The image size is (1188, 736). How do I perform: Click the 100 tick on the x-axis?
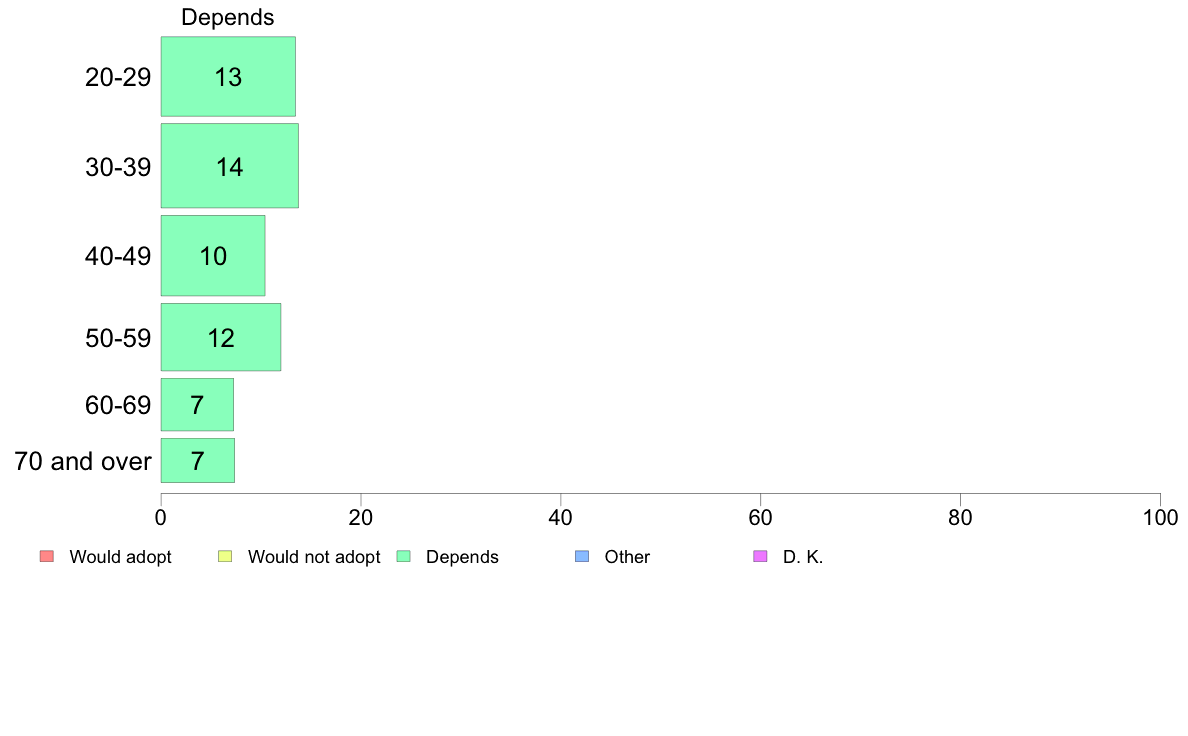point(1160,518)
